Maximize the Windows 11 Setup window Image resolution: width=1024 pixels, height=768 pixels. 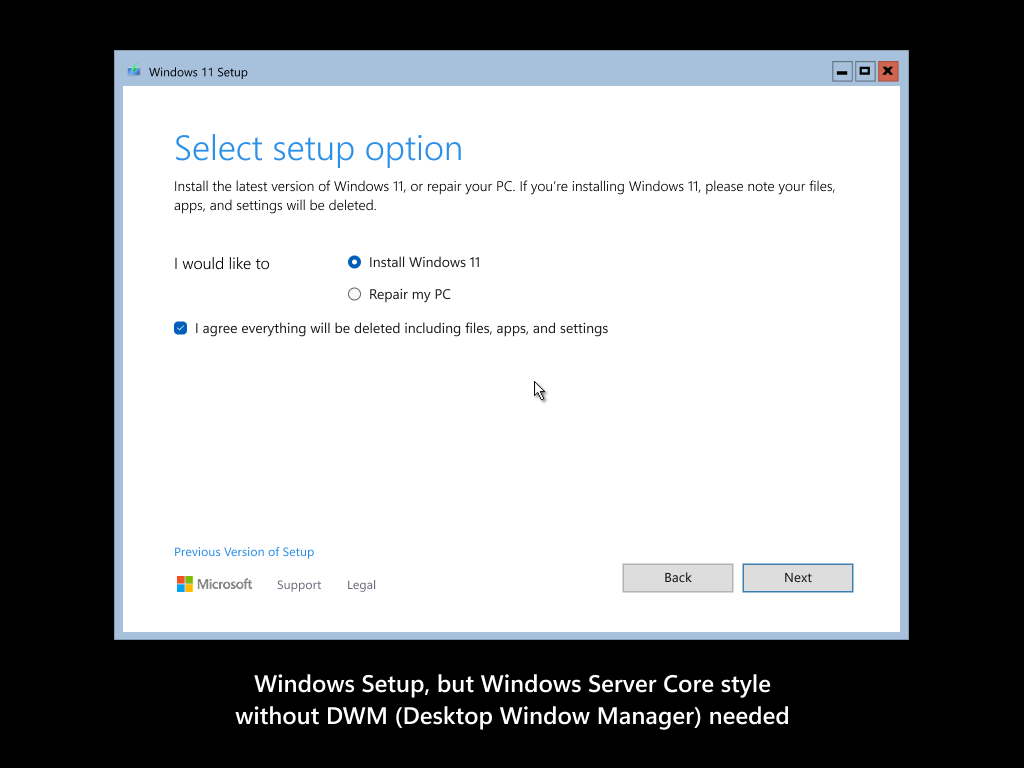click(865, 72)
